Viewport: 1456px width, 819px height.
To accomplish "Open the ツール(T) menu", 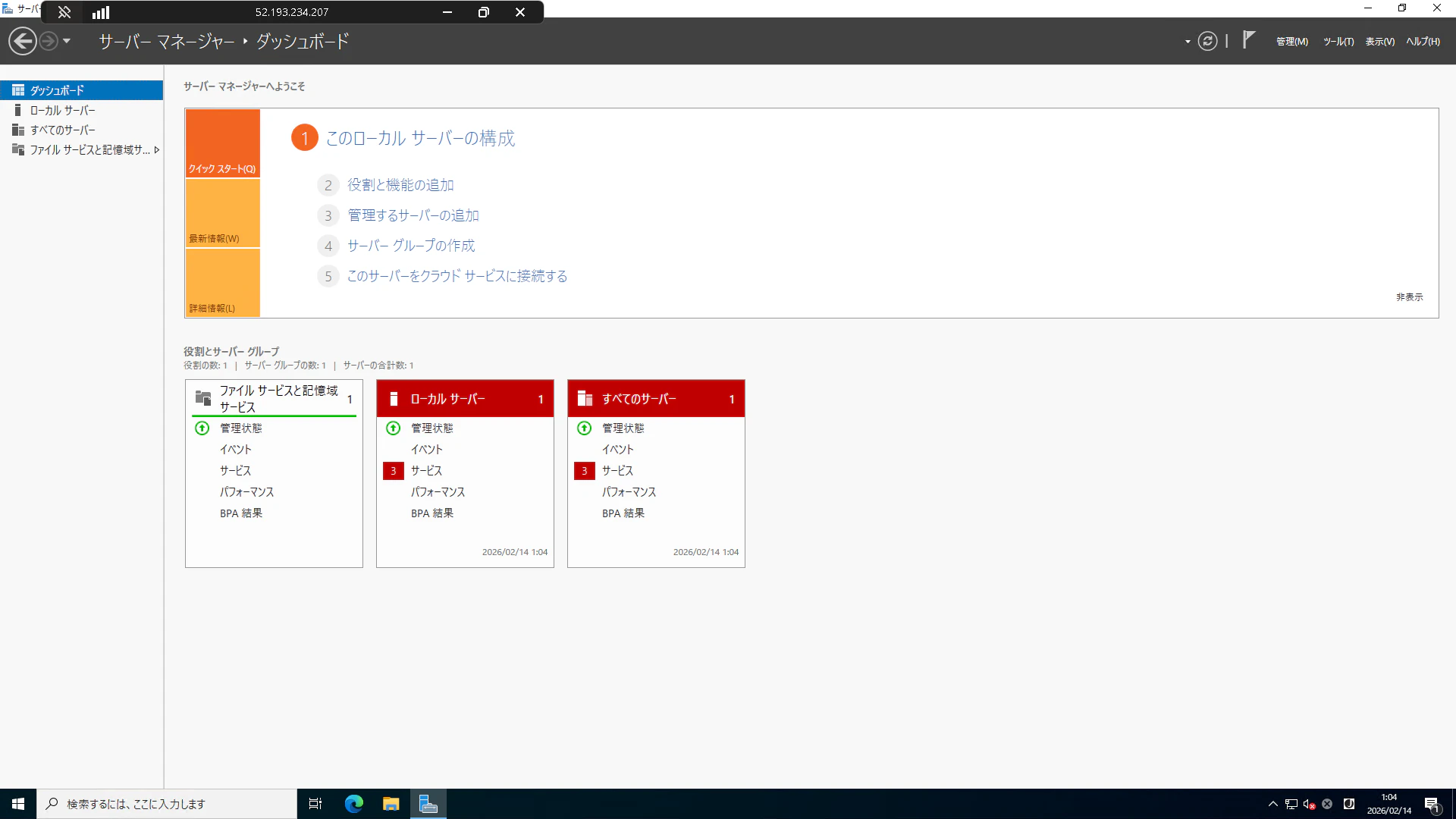I will (x=1338, y=42).
